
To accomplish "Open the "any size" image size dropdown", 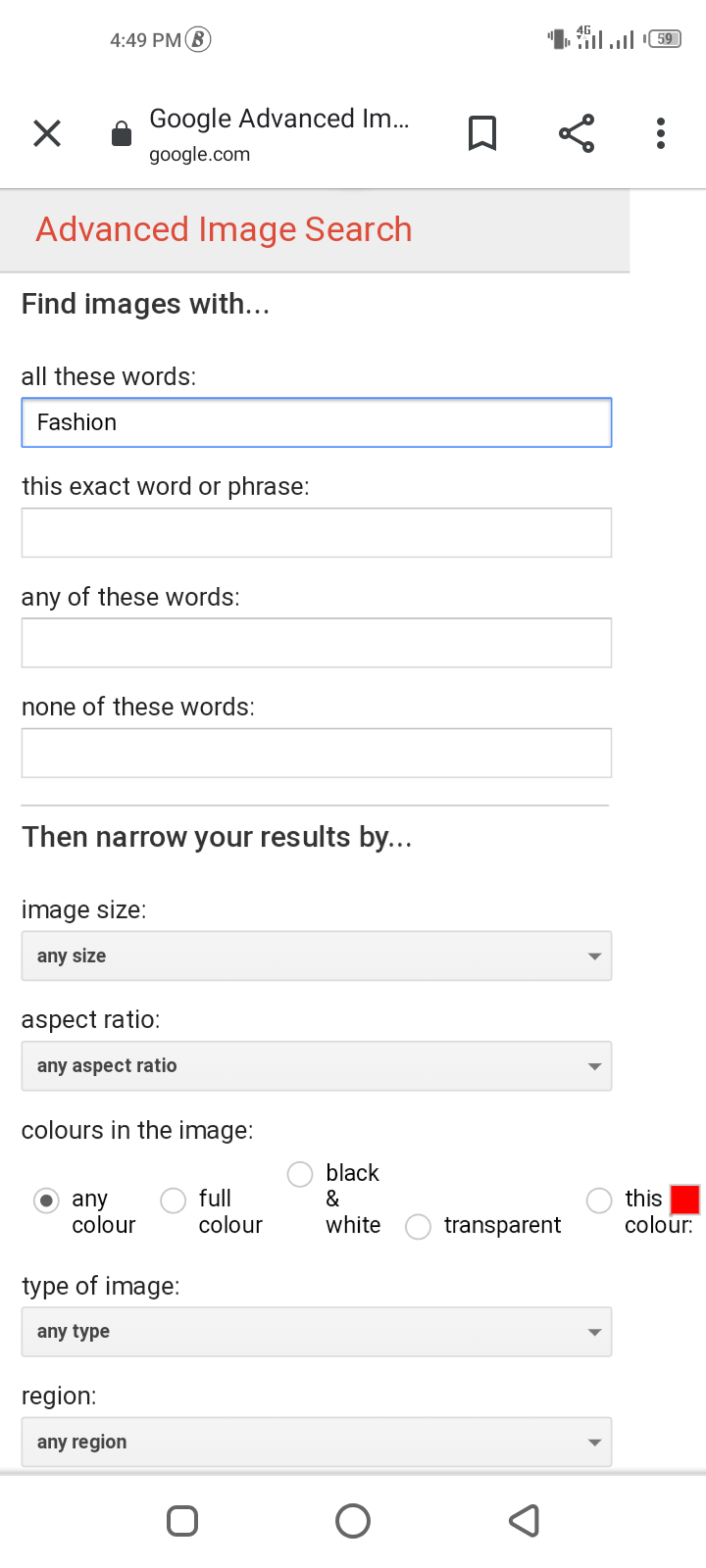I will 317,956.
